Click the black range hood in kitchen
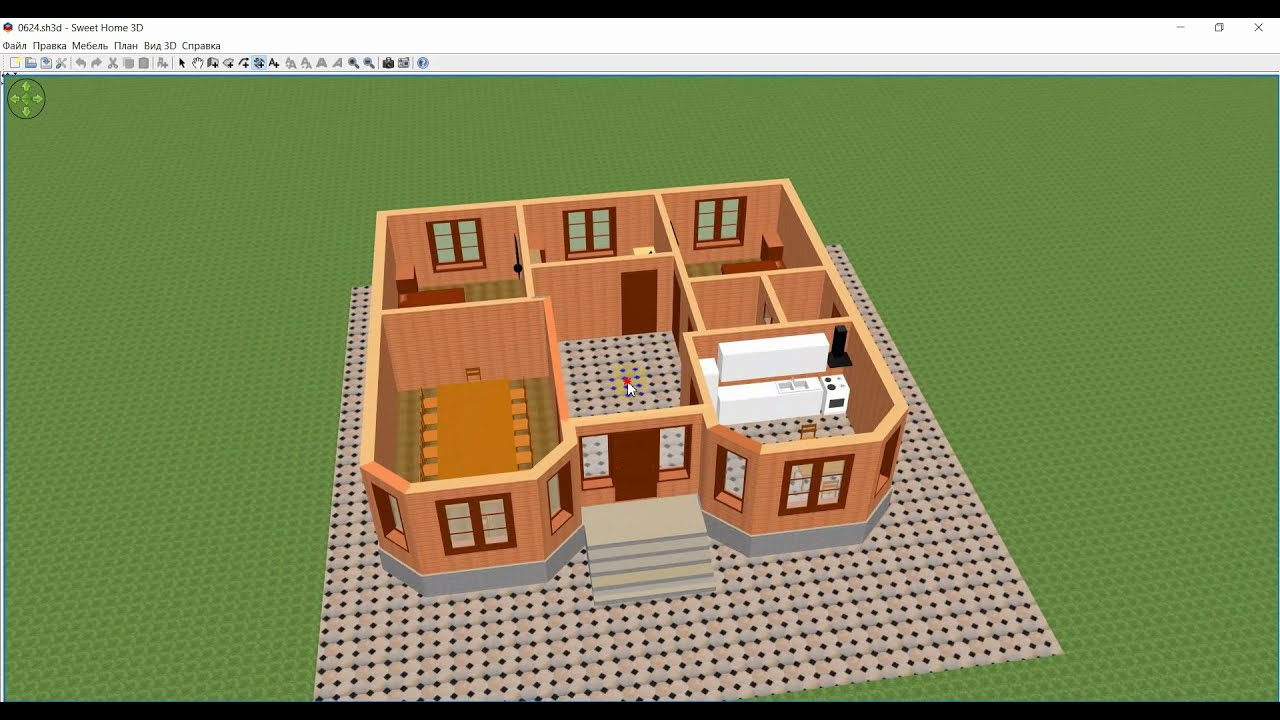Image resolution: width=1280 pixels, height=720 pixels. (x=839, y=345)
